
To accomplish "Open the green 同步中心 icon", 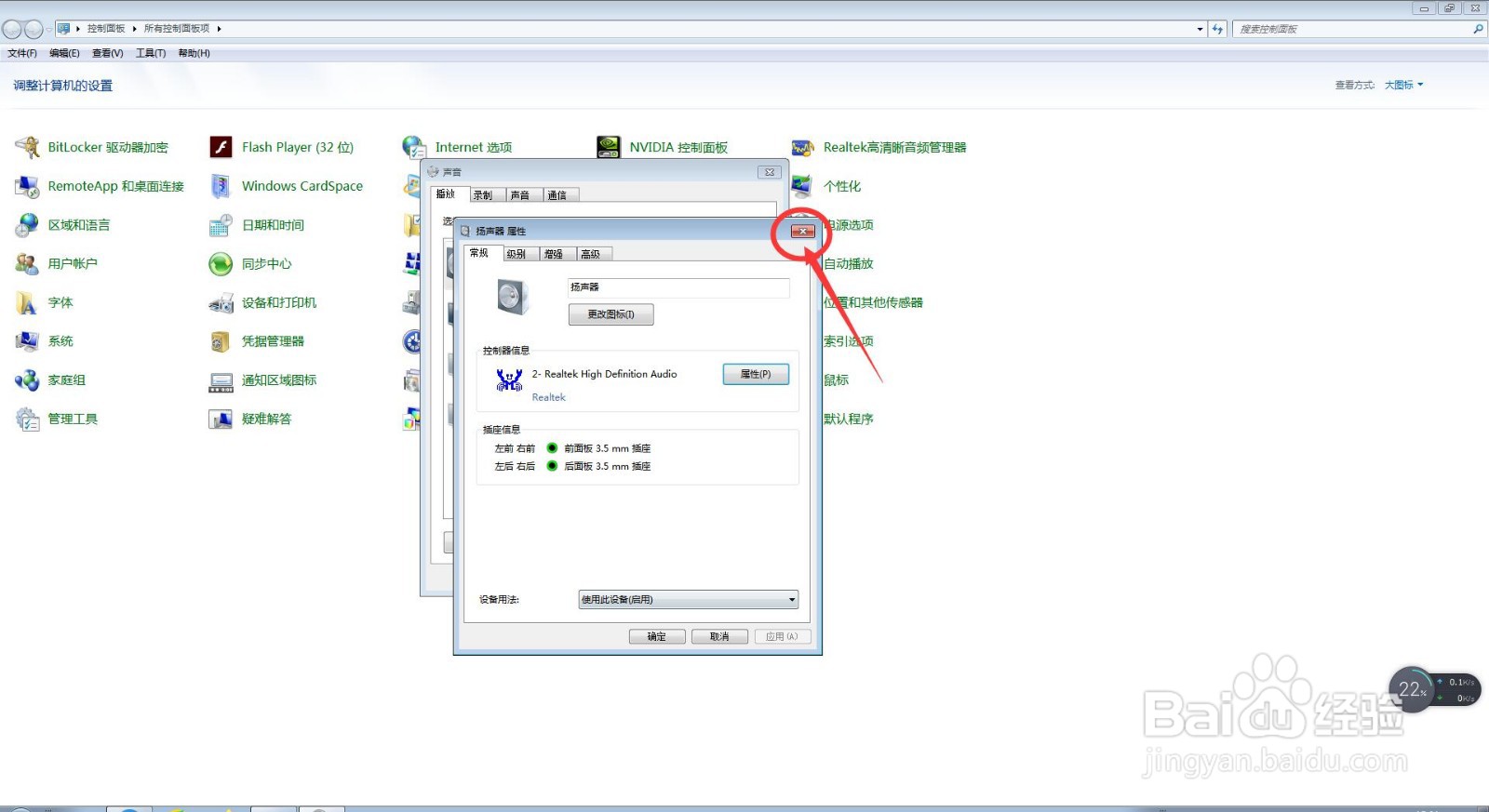I will (221, 264).
